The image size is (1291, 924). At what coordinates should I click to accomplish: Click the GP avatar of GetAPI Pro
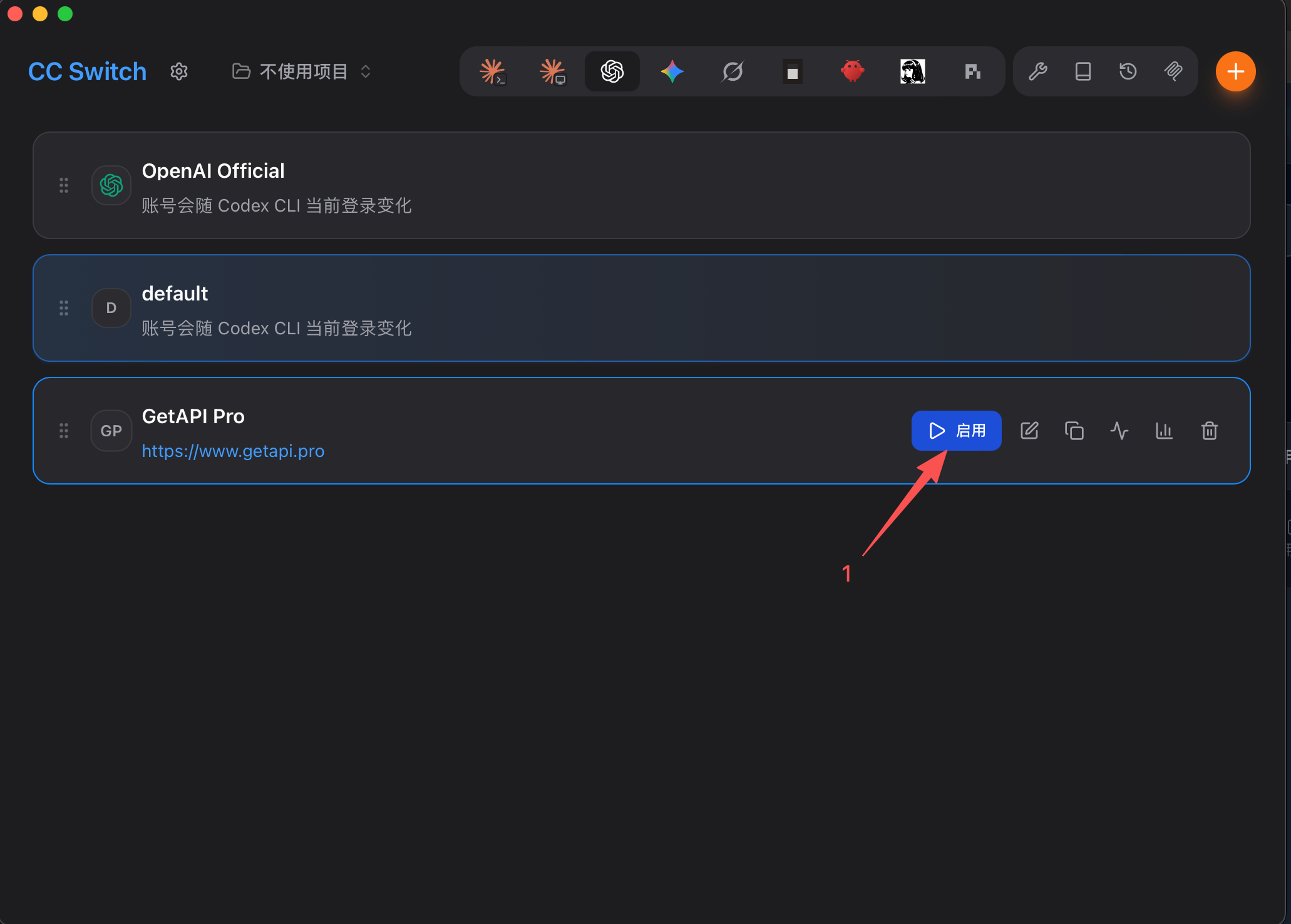pyautogui.click(x=111, y=431)
